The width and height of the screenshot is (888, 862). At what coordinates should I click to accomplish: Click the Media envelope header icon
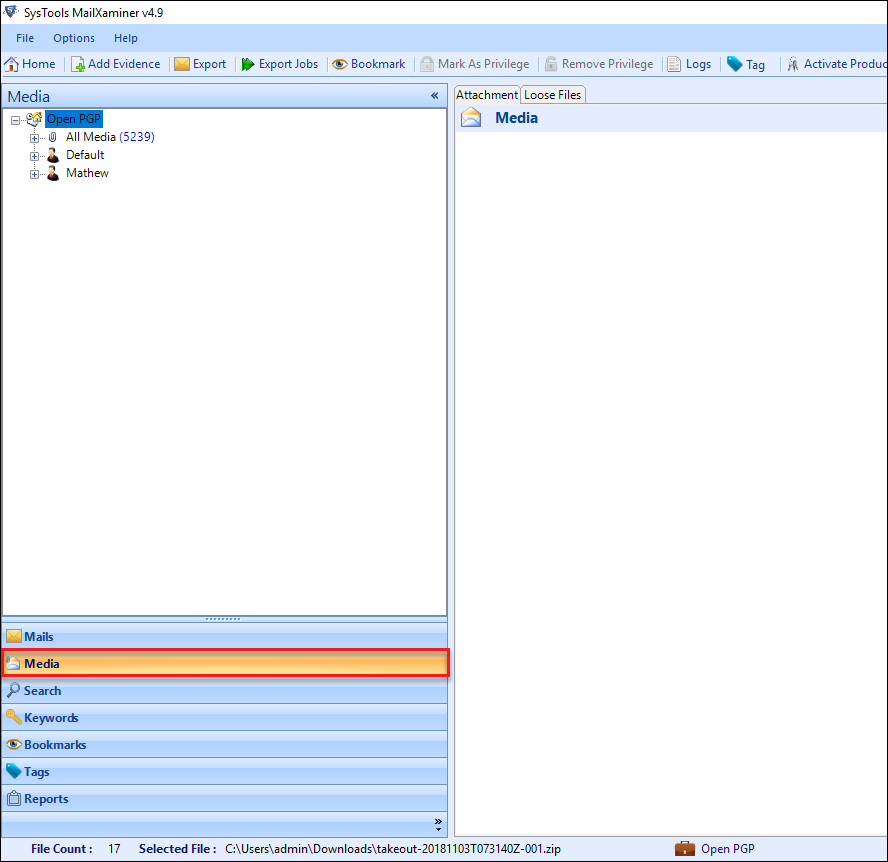pyautogui.click(x=471, y=118)
